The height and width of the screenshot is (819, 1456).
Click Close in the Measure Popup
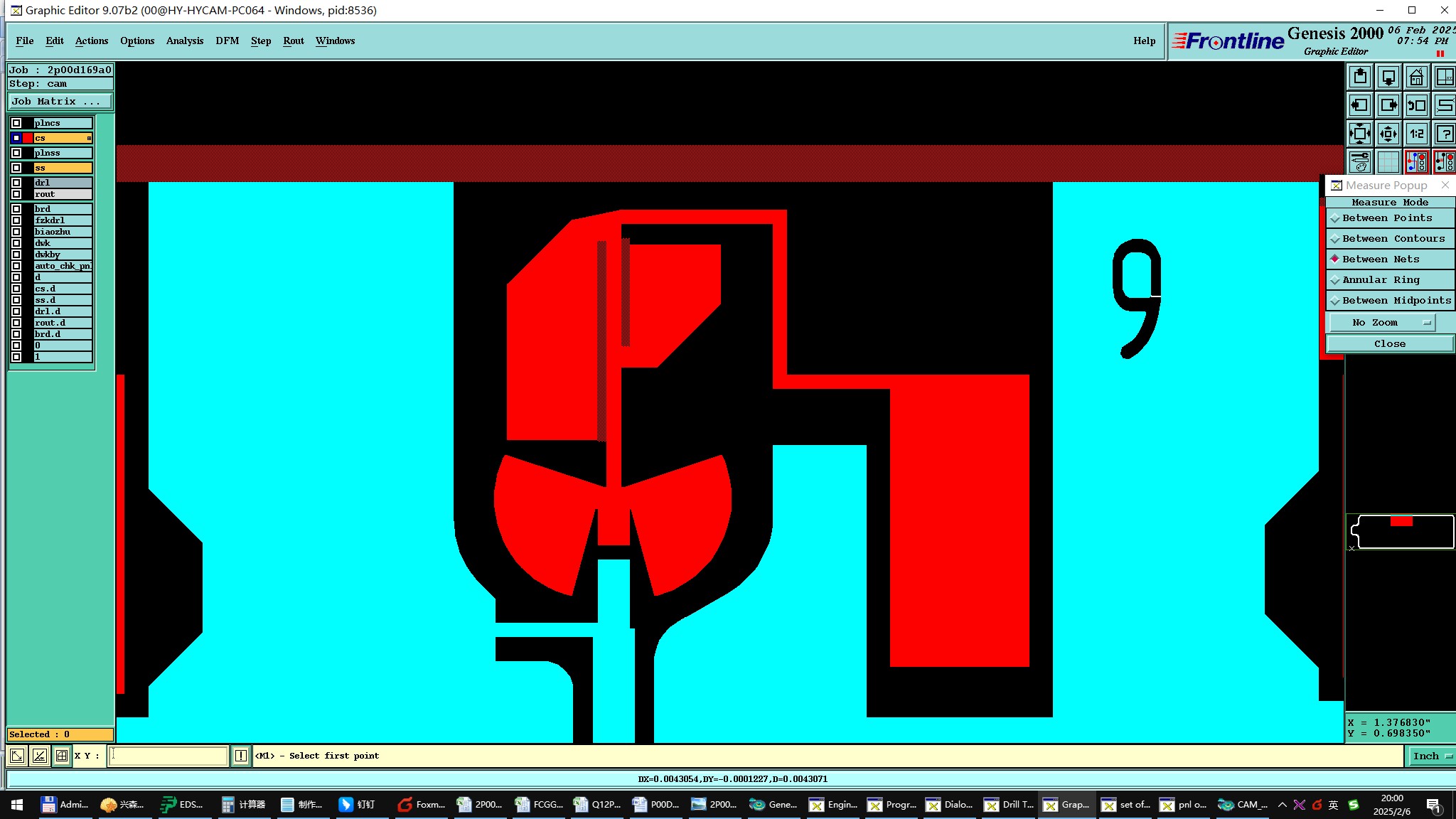click(1389, 344)
